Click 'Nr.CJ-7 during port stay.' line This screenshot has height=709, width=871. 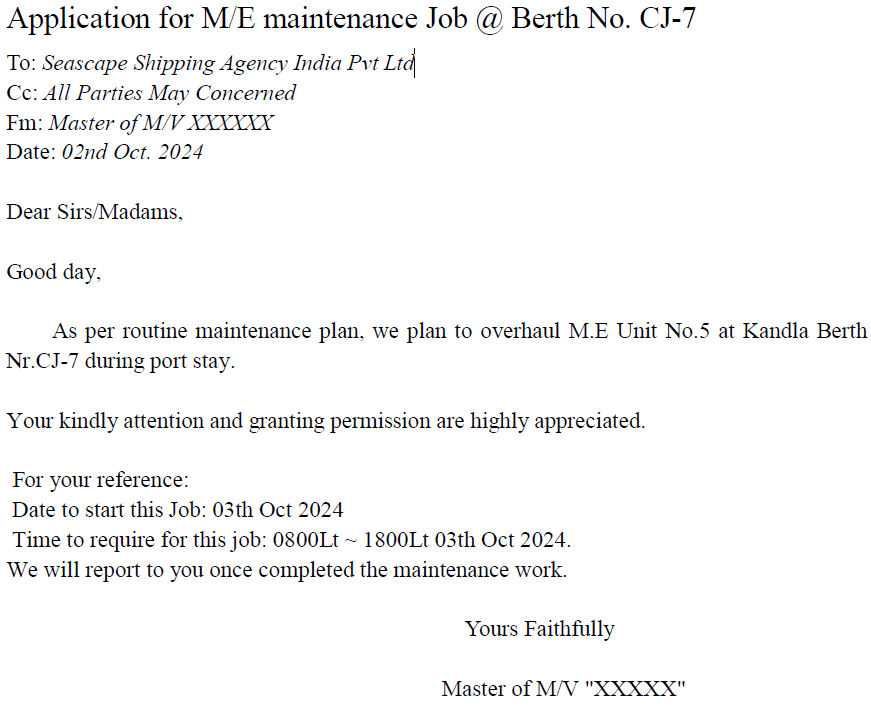click(121, 361)
